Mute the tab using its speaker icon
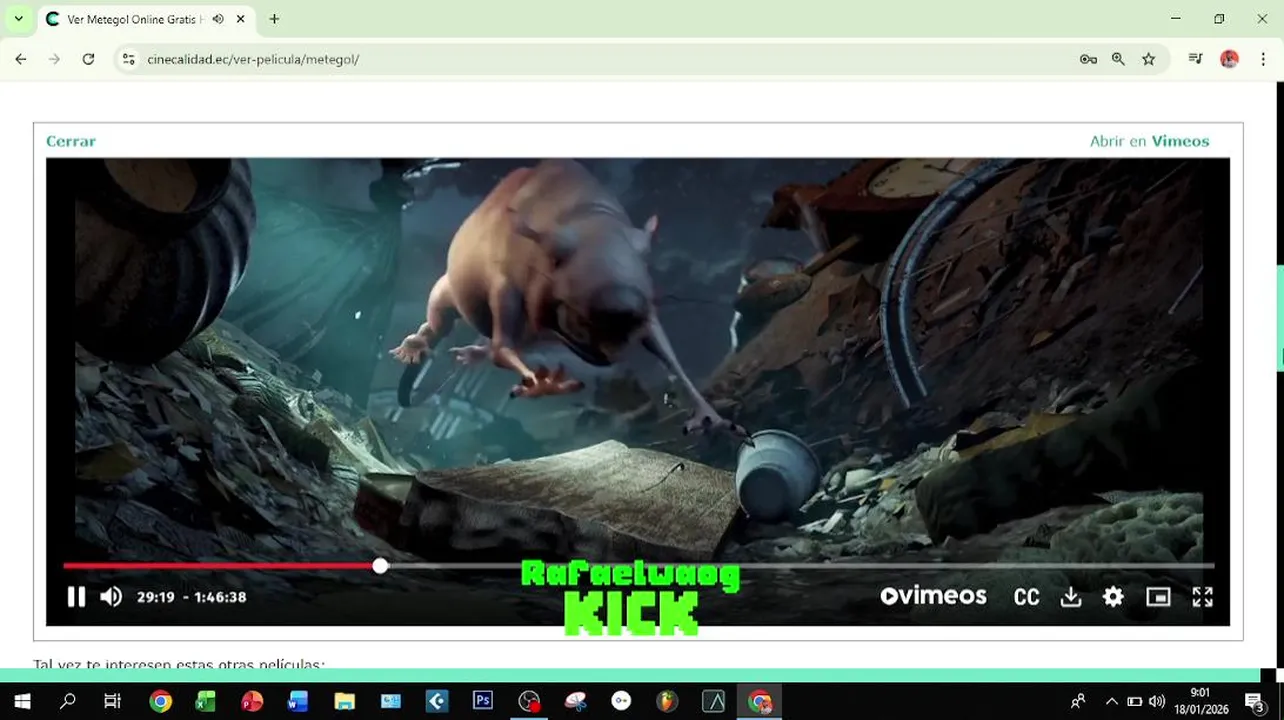 coord(218,19)
